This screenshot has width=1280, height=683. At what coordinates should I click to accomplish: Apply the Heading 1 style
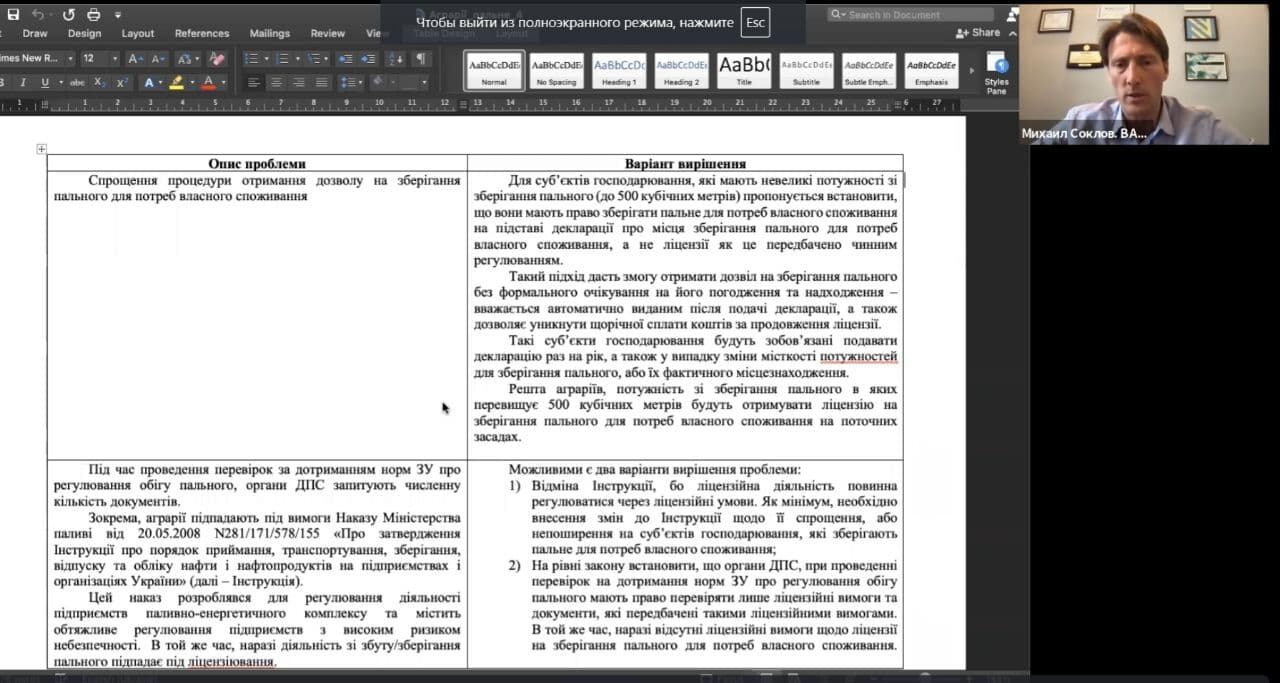pos(619,70)
